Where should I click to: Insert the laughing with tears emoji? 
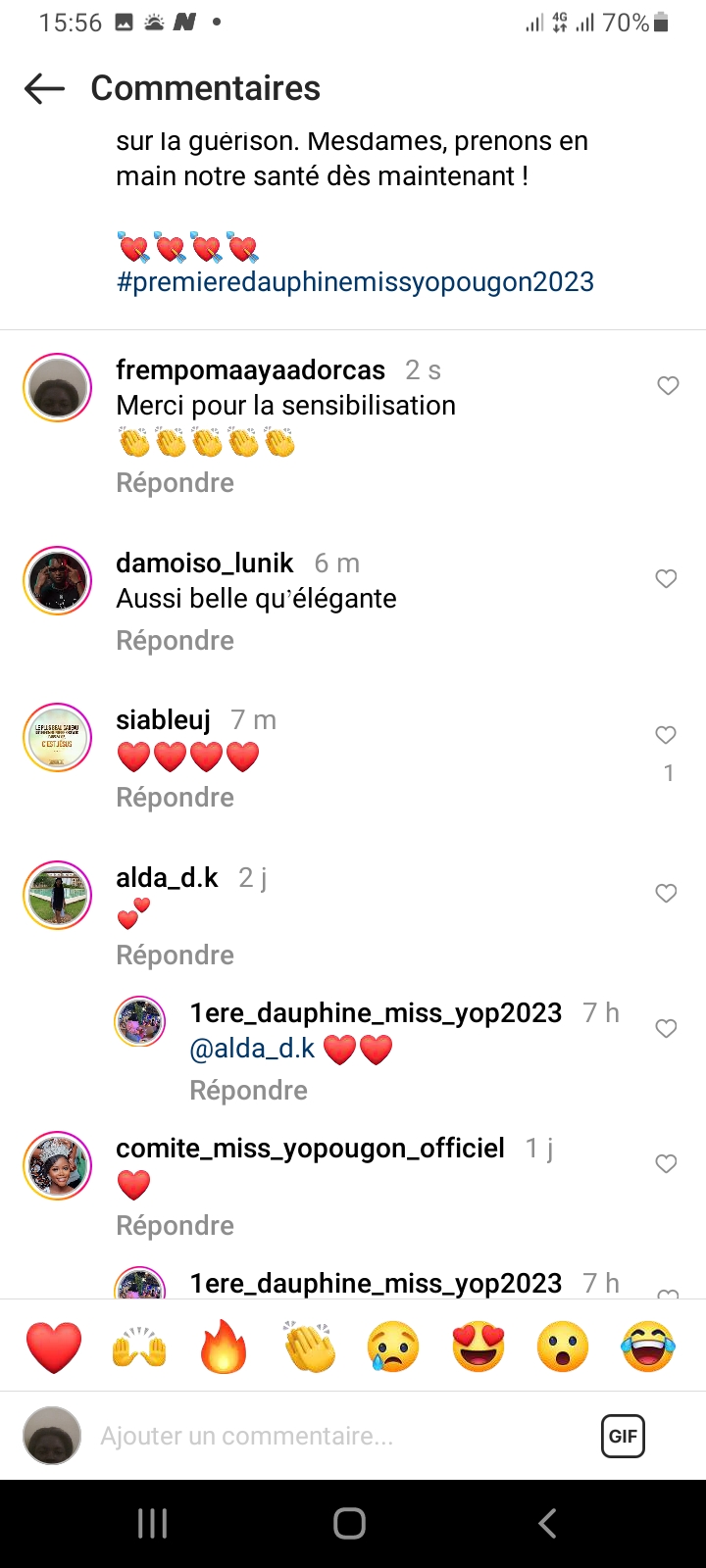tap(648, 1347)
